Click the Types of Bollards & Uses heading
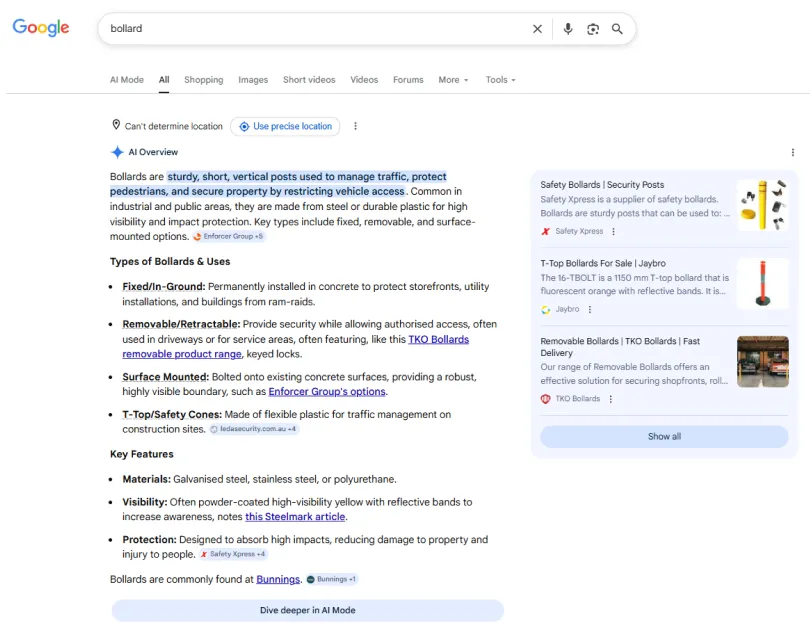The image size is (810, 630). (170, 262)
